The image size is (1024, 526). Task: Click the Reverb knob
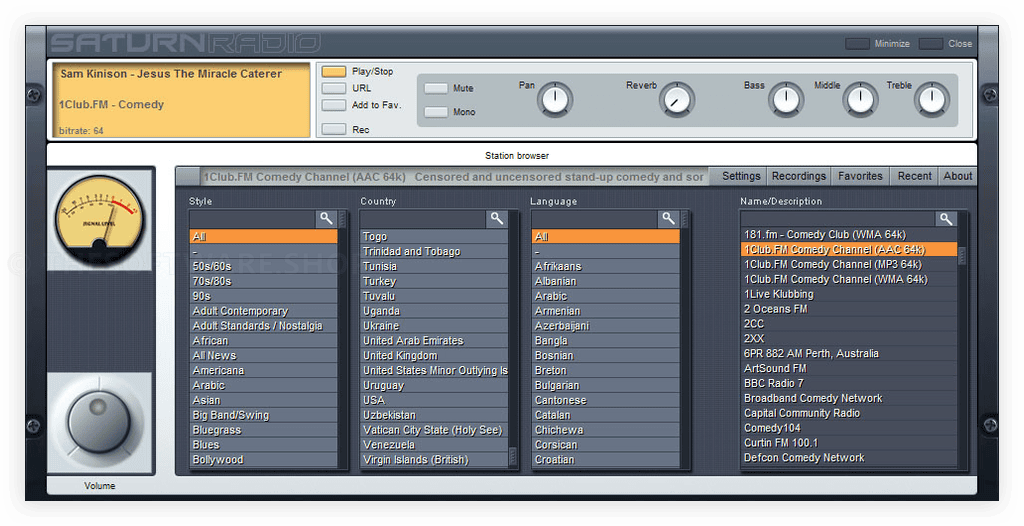677,100
